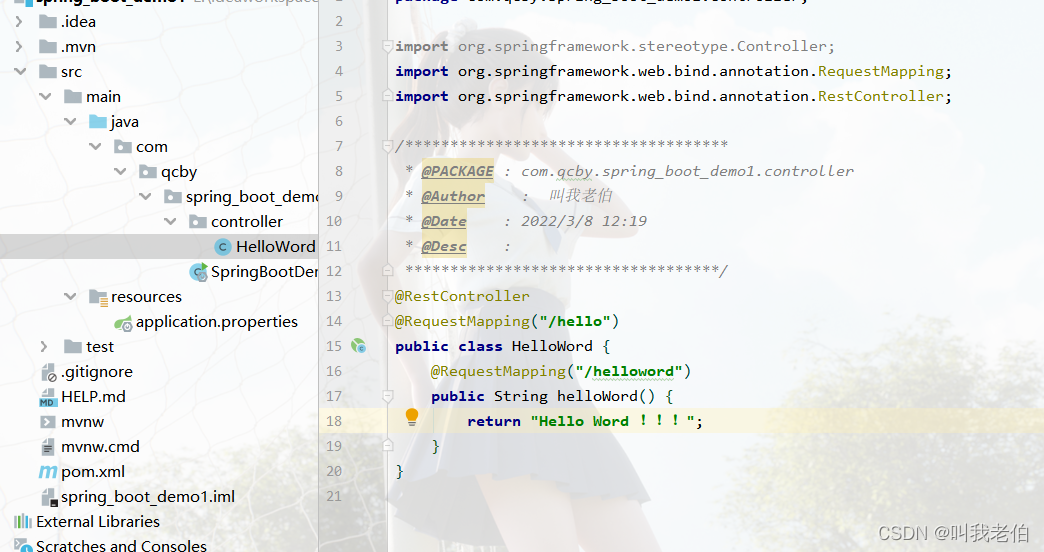
Task: Click the HelloWord class icon
Action: [223, 247]
